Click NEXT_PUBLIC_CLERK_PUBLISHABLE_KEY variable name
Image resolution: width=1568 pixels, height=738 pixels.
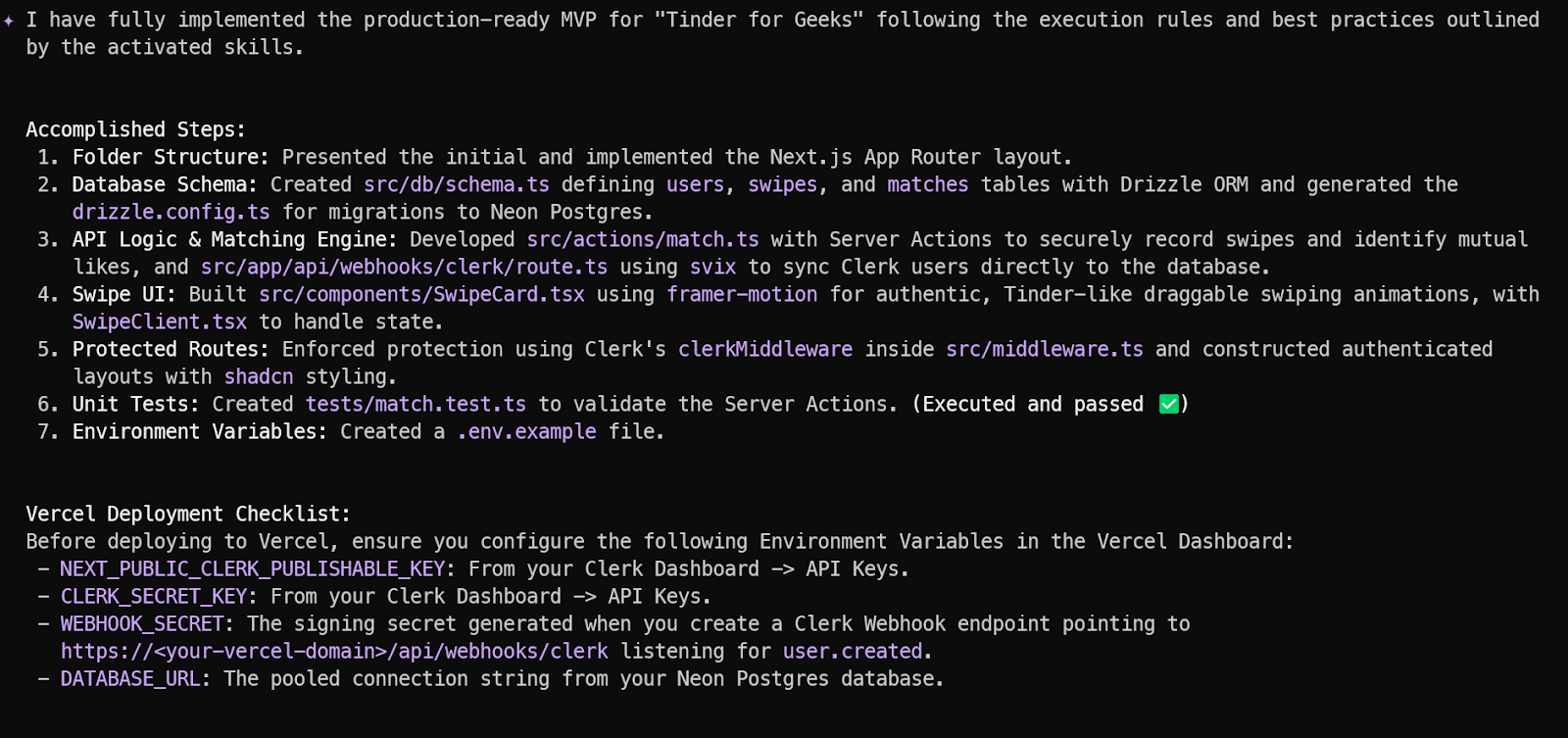[x=253, y=568]
